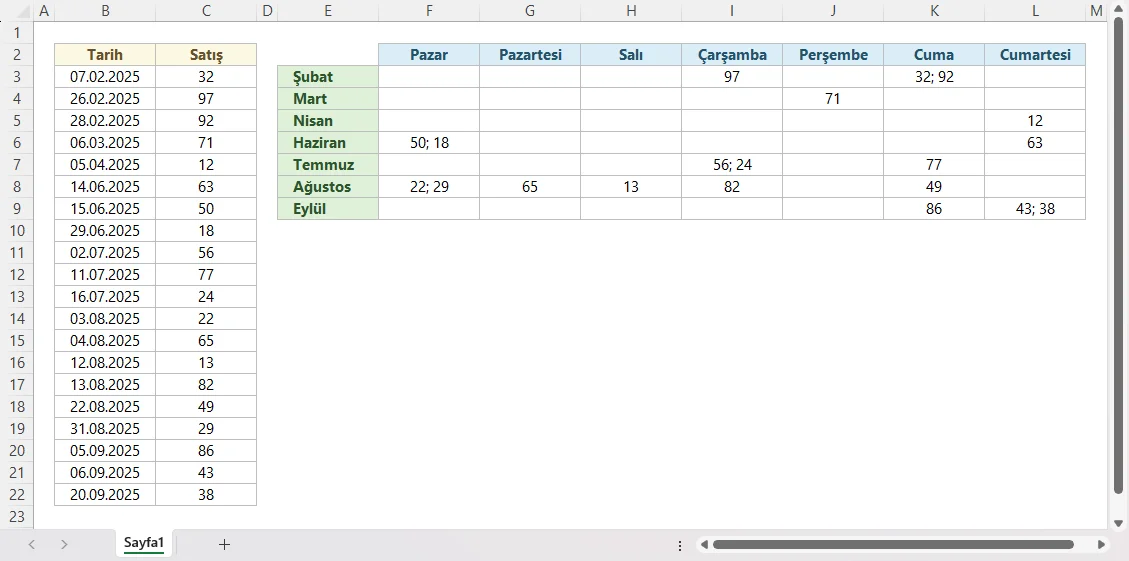The height and width of the screenshot is (561, 1129).
Task: Click the Temmuz row label
Action: [x=328, y=165]
